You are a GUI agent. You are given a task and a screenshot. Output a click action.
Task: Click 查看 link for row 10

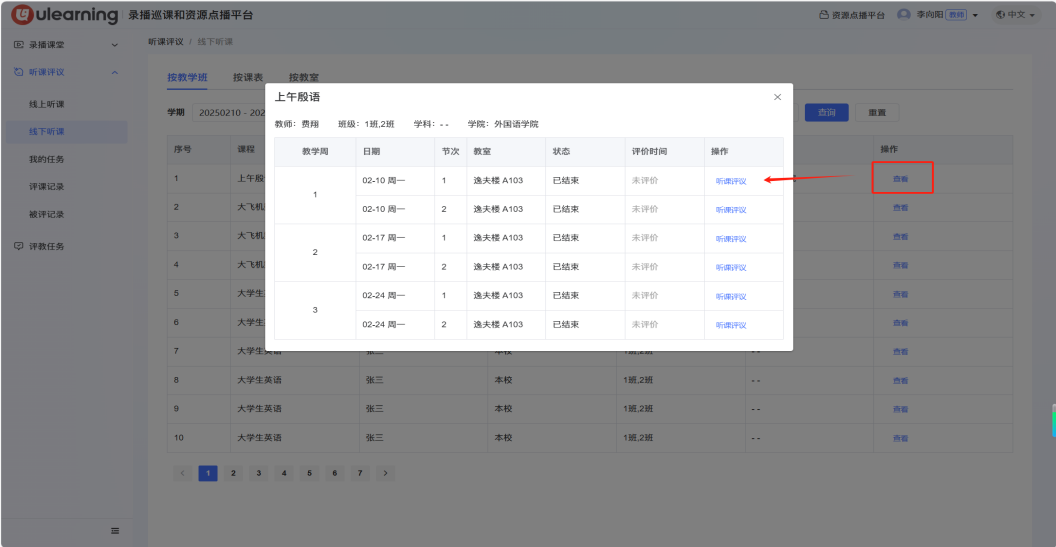click(900, 438)
